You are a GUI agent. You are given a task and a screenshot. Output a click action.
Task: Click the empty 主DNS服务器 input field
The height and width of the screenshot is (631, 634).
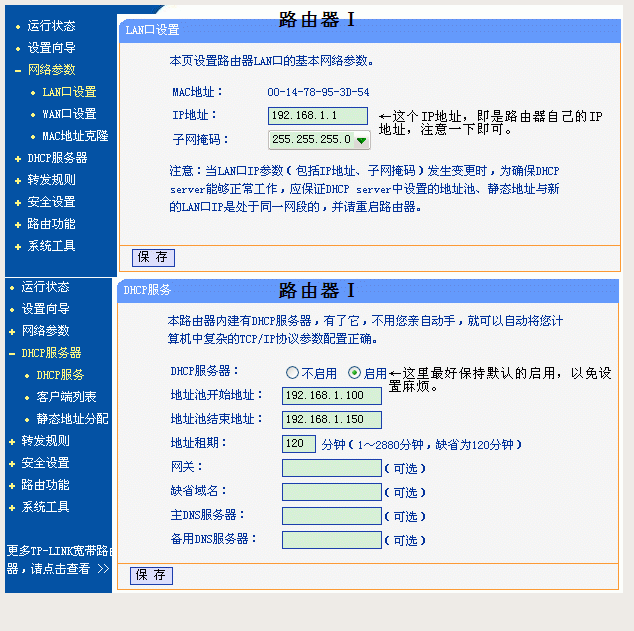coord(332,516)
